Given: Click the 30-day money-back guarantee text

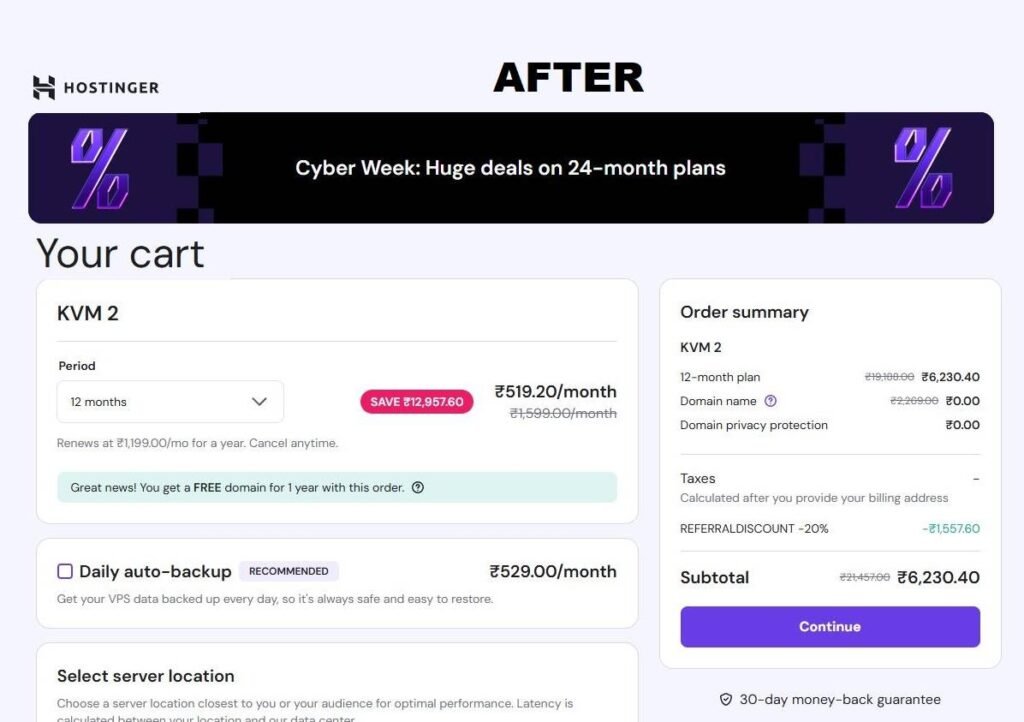Looking at the screenshot, I should click(840, 700).
